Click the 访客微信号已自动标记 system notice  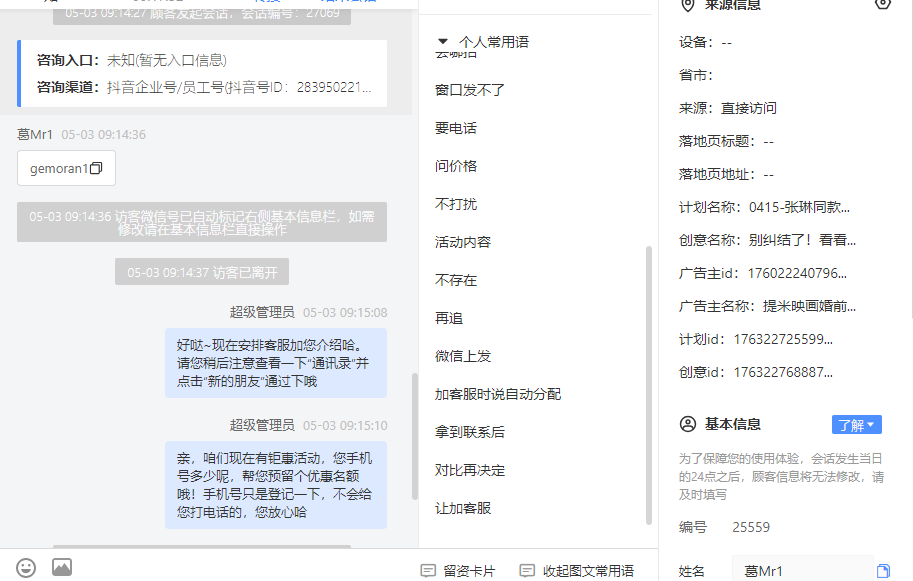click(x=201, y=222)
